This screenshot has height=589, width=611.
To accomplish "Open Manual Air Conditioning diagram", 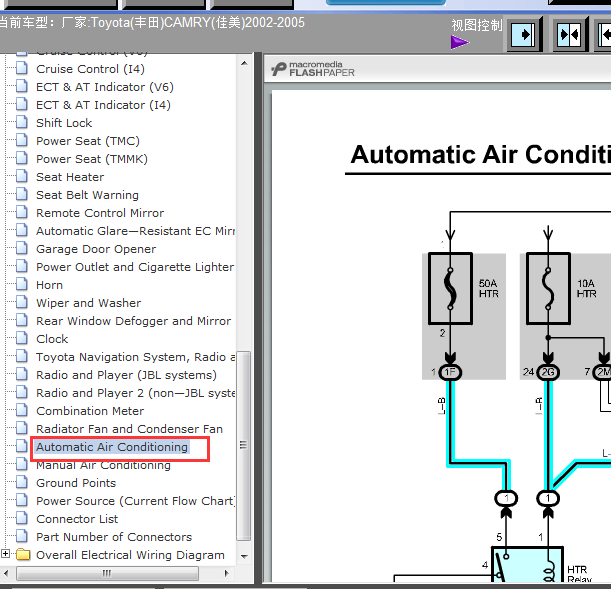I will click(103, 465).
